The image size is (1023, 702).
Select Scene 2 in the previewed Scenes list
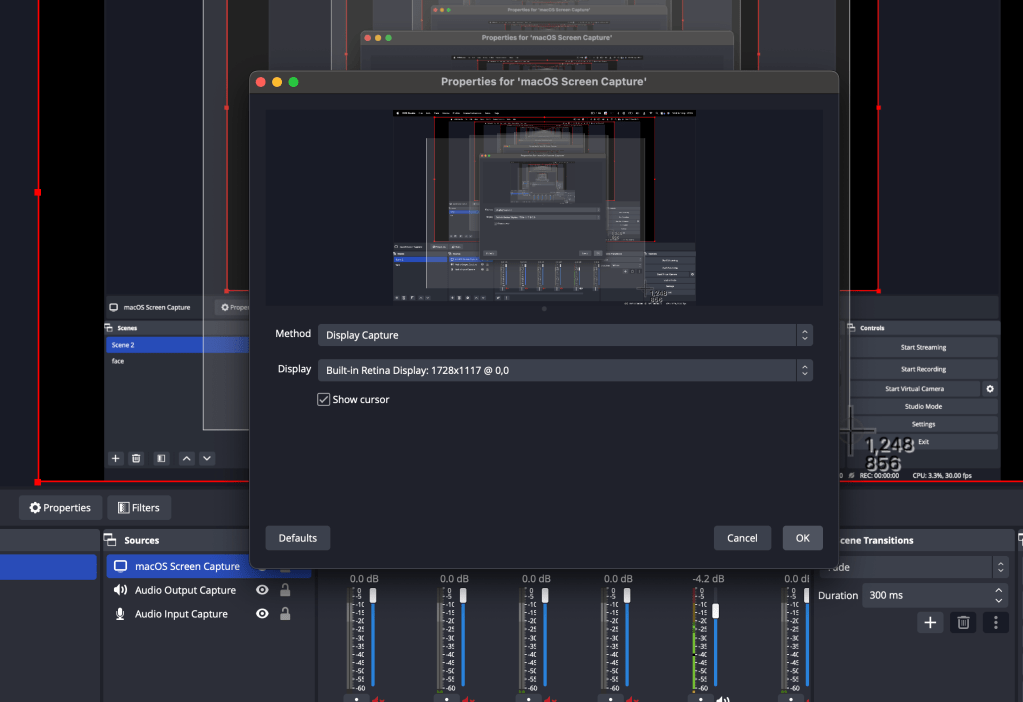point(177,344)
